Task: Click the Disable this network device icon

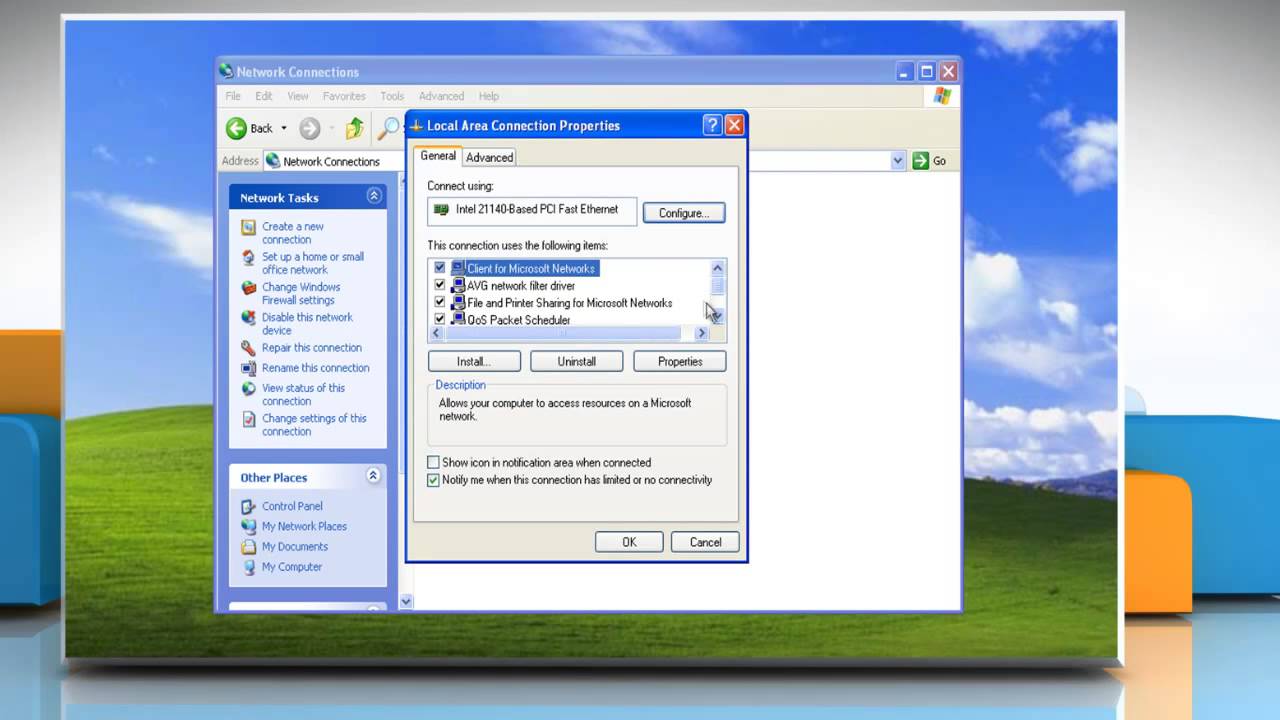Action: click(249, 318)
